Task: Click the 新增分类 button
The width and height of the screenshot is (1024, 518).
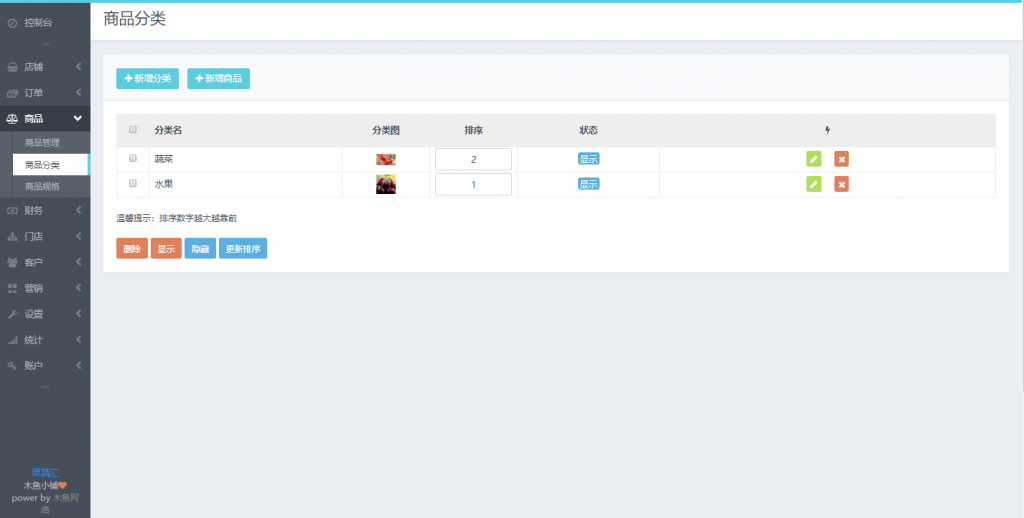Action: [147, 79]
